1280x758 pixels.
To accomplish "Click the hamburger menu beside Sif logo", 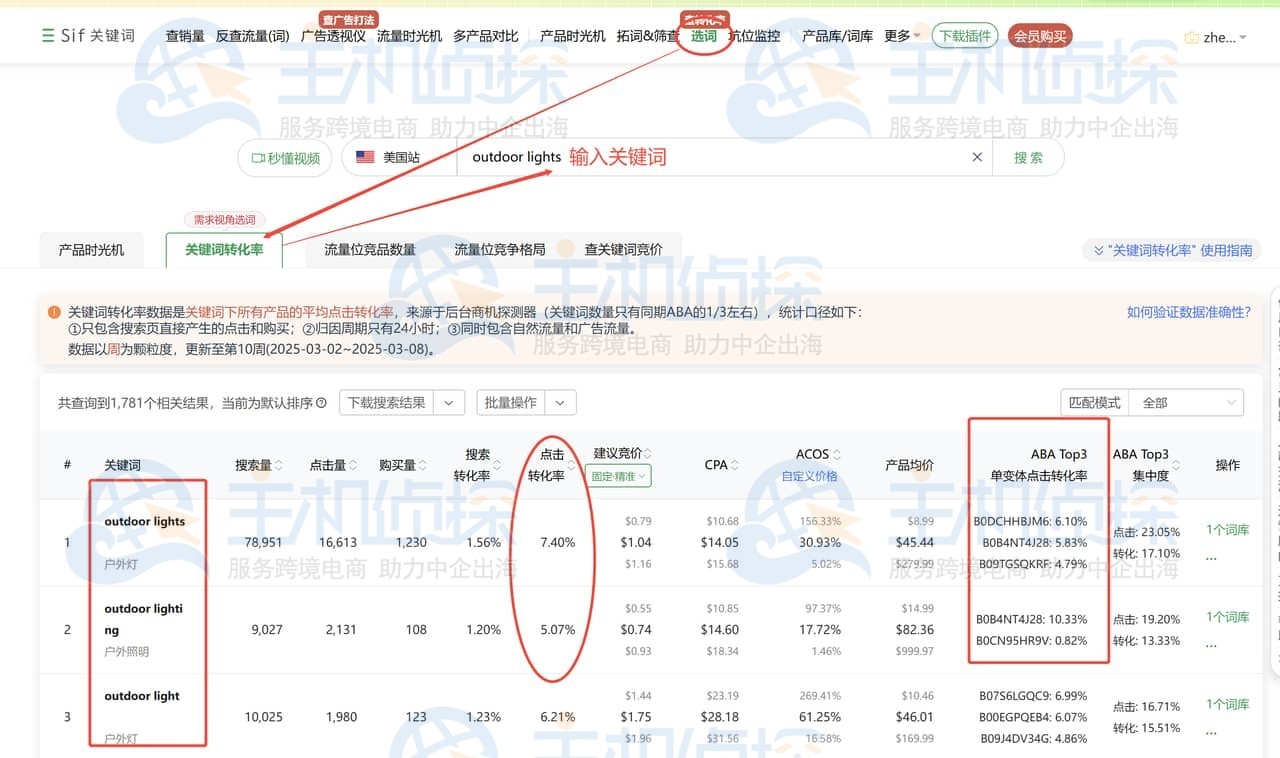I will [x=47, y=34].
